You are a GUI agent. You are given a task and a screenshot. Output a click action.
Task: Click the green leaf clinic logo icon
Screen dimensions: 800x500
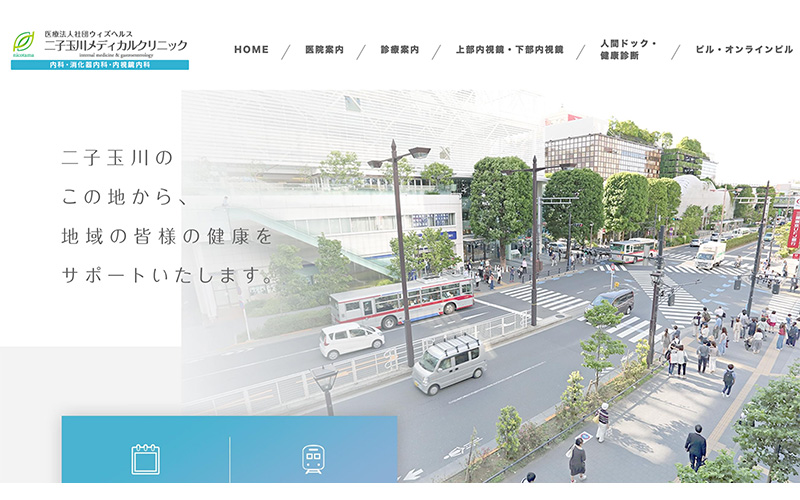[23, 43]
